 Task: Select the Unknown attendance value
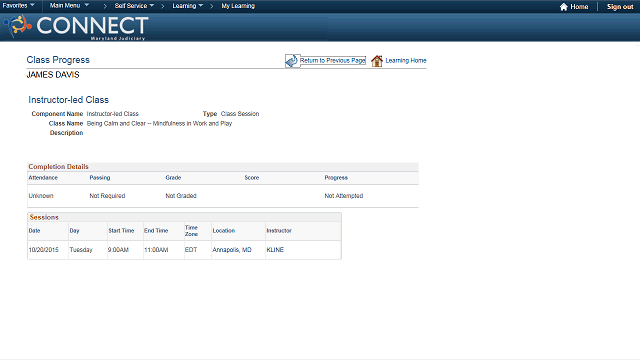click(x=41, y=196)
